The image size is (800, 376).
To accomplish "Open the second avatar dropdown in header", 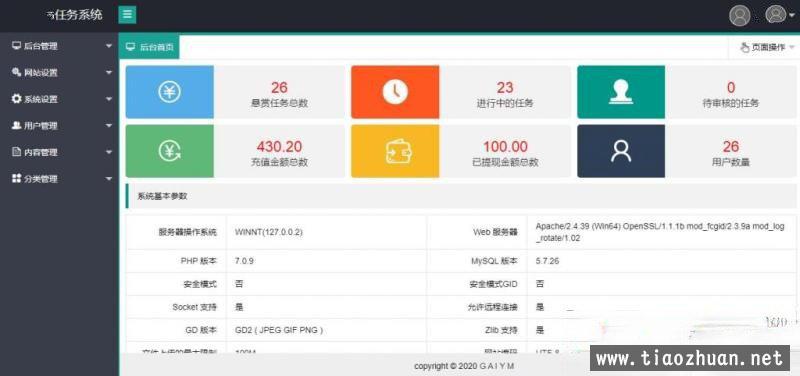I will click(780, 14).
